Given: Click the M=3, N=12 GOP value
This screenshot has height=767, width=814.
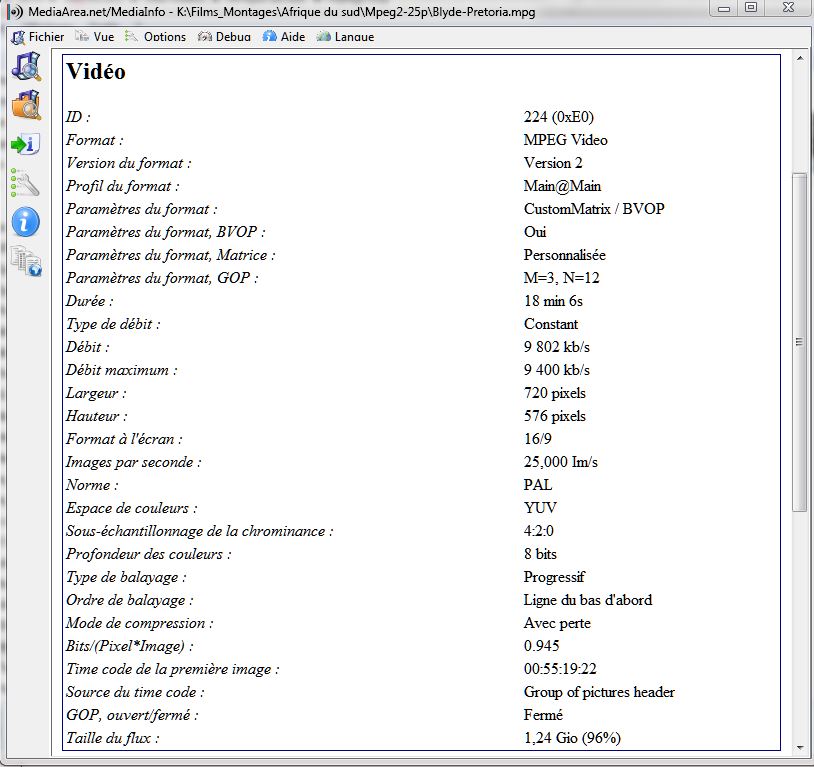Looking at the screenshot, I should (561, 277).
